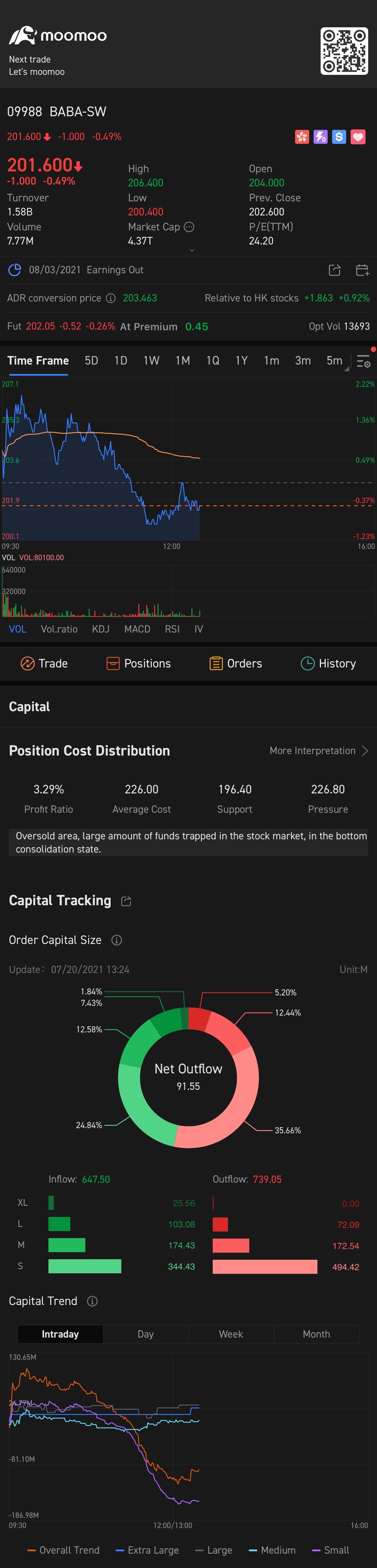Switch chart to 1Q
Screen dimensions: 377x1568
click(213, 360)
